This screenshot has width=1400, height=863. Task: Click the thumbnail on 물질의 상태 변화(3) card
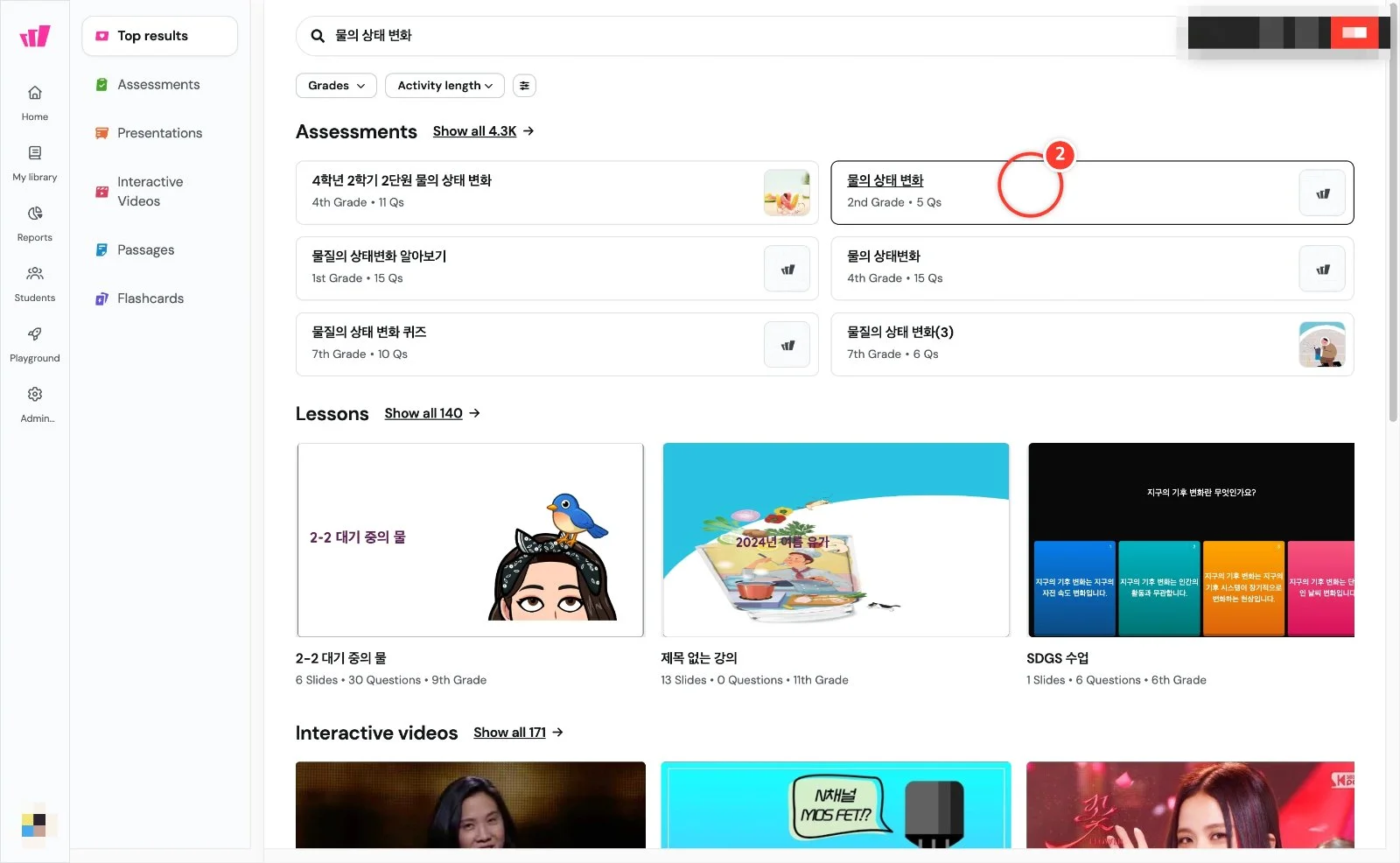1322,345
